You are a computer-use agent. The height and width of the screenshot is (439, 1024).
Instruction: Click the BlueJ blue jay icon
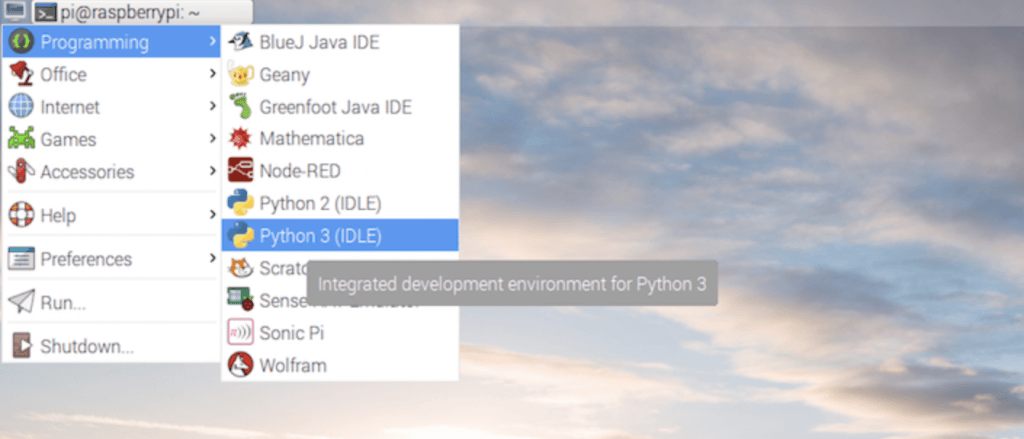[240, 42]
